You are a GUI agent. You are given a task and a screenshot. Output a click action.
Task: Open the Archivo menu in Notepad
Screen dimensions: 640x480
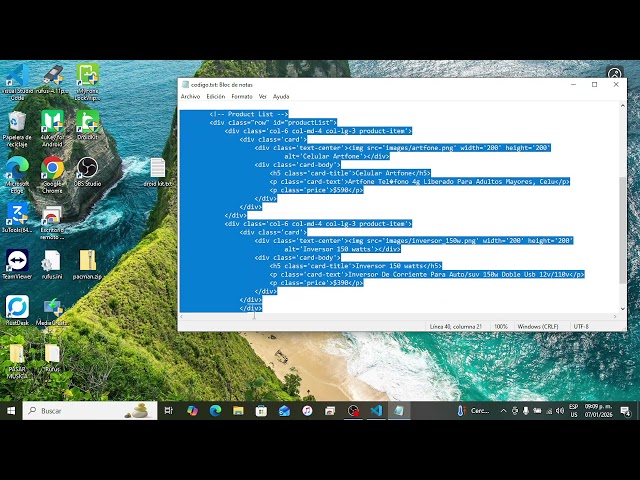click(190, 97)
